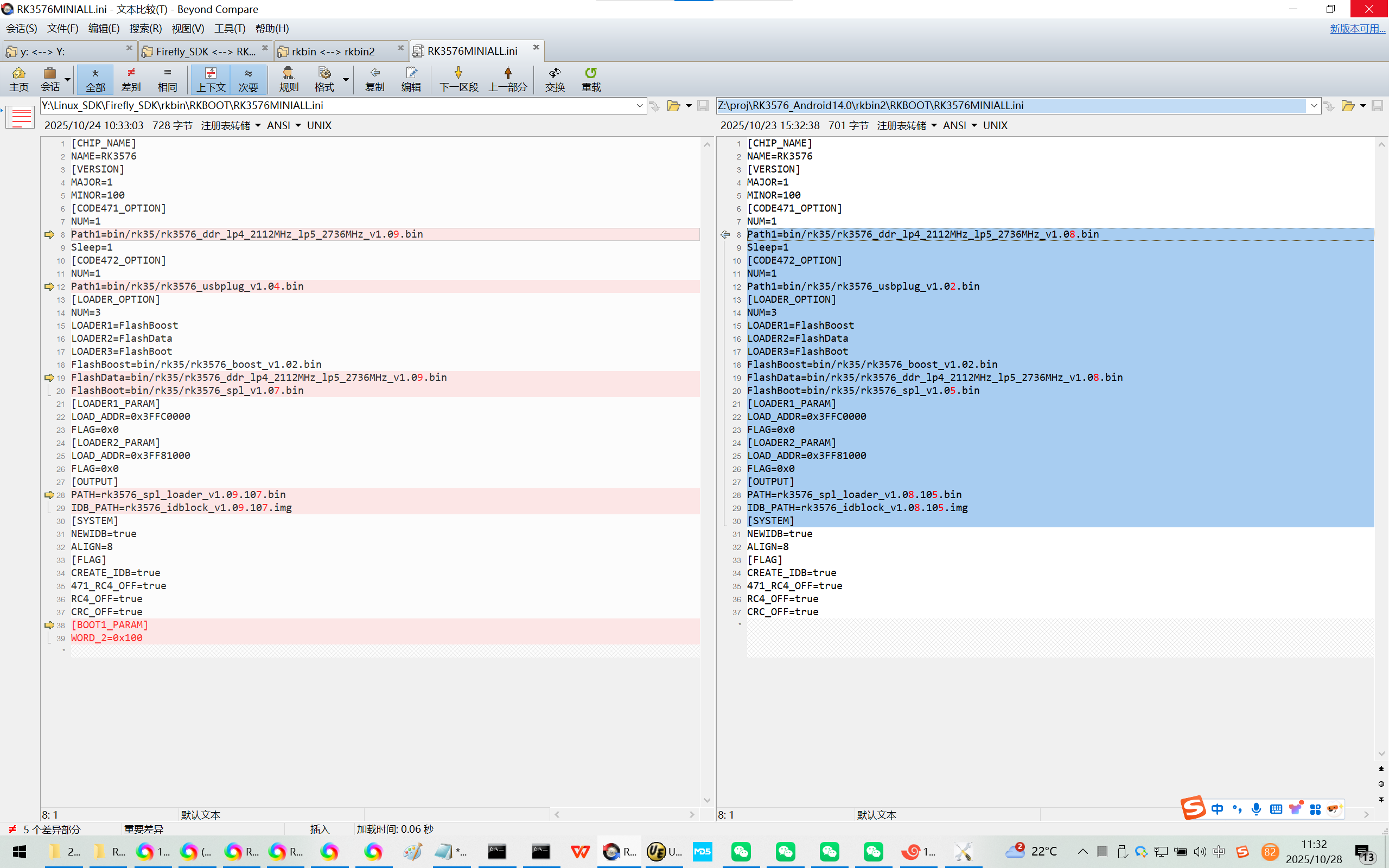Open the 搜索(R) search menu
The height and width of the screenshot is (868, 1389).
[145, 28]
